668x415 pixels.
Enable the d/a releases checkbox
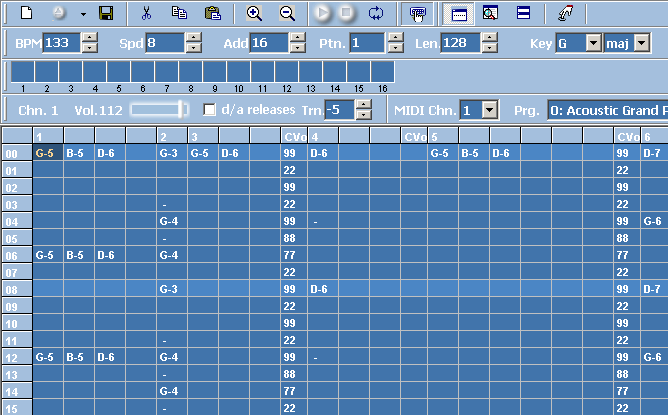[210, 110]
